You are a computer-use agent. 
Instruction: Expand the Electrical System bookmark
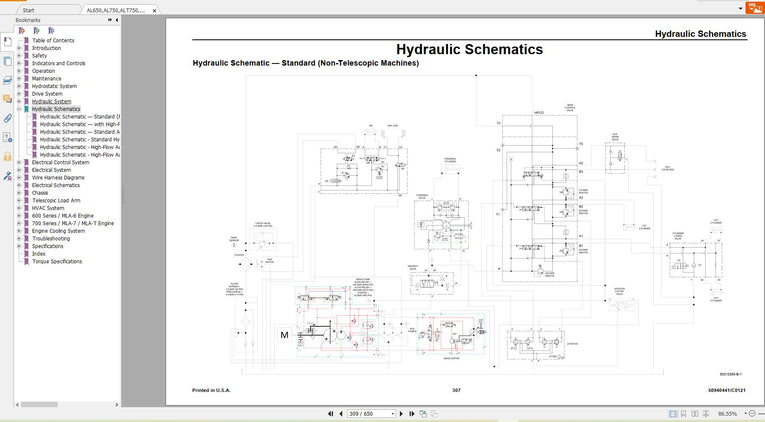pyautogui.click(x=19, y=170)
